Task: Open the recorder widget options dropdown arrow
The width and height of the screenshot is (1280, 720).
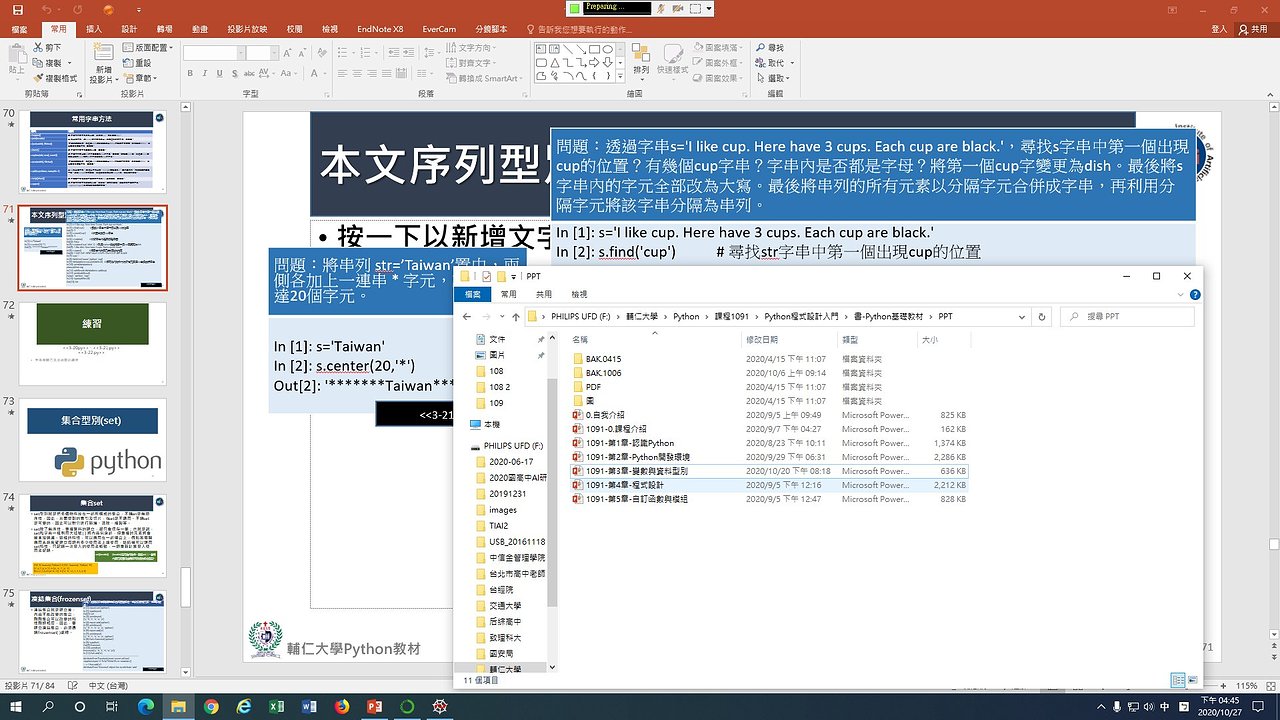Action: 709,8
